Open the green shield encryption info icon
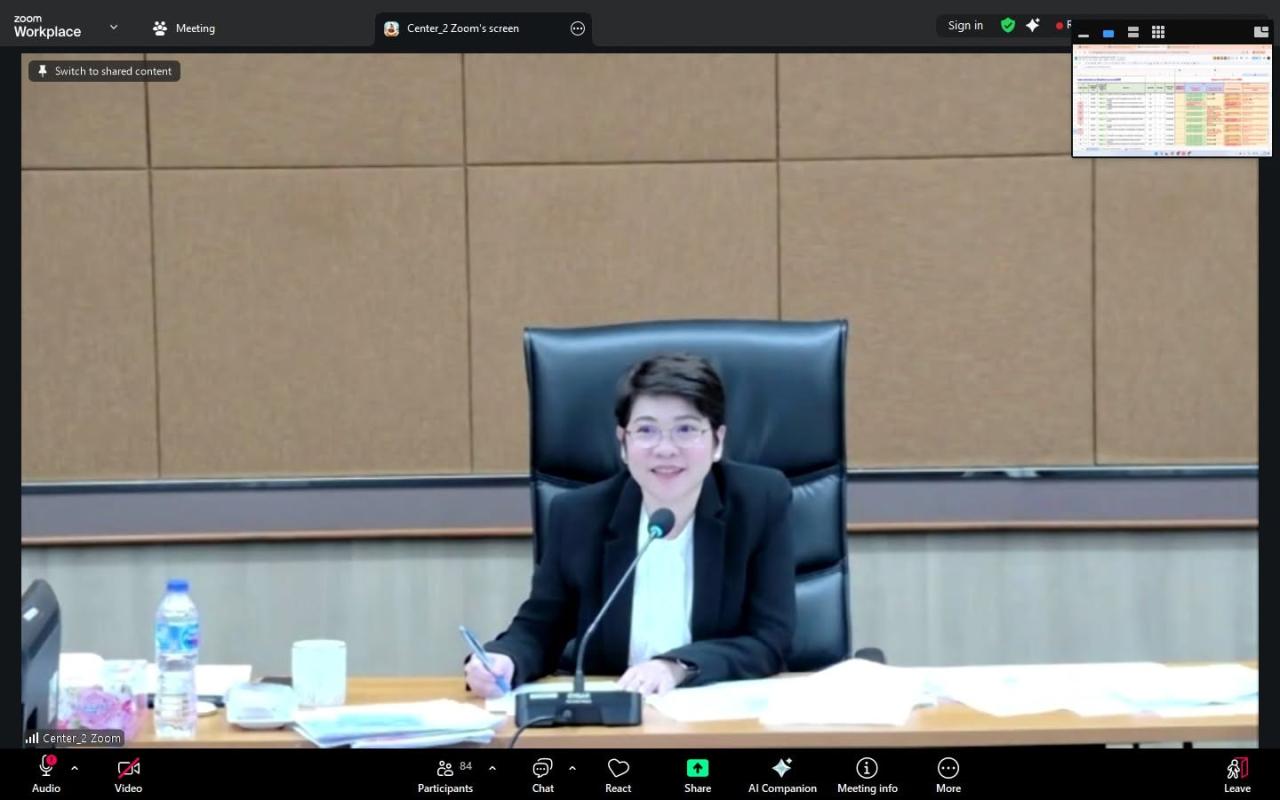Viewport: 1280px width, 800px height. [1008, 26]
